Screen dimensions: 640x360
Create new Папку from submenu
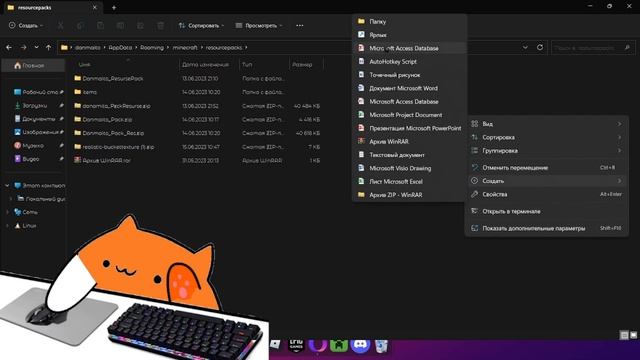click(x=409, y=21)
